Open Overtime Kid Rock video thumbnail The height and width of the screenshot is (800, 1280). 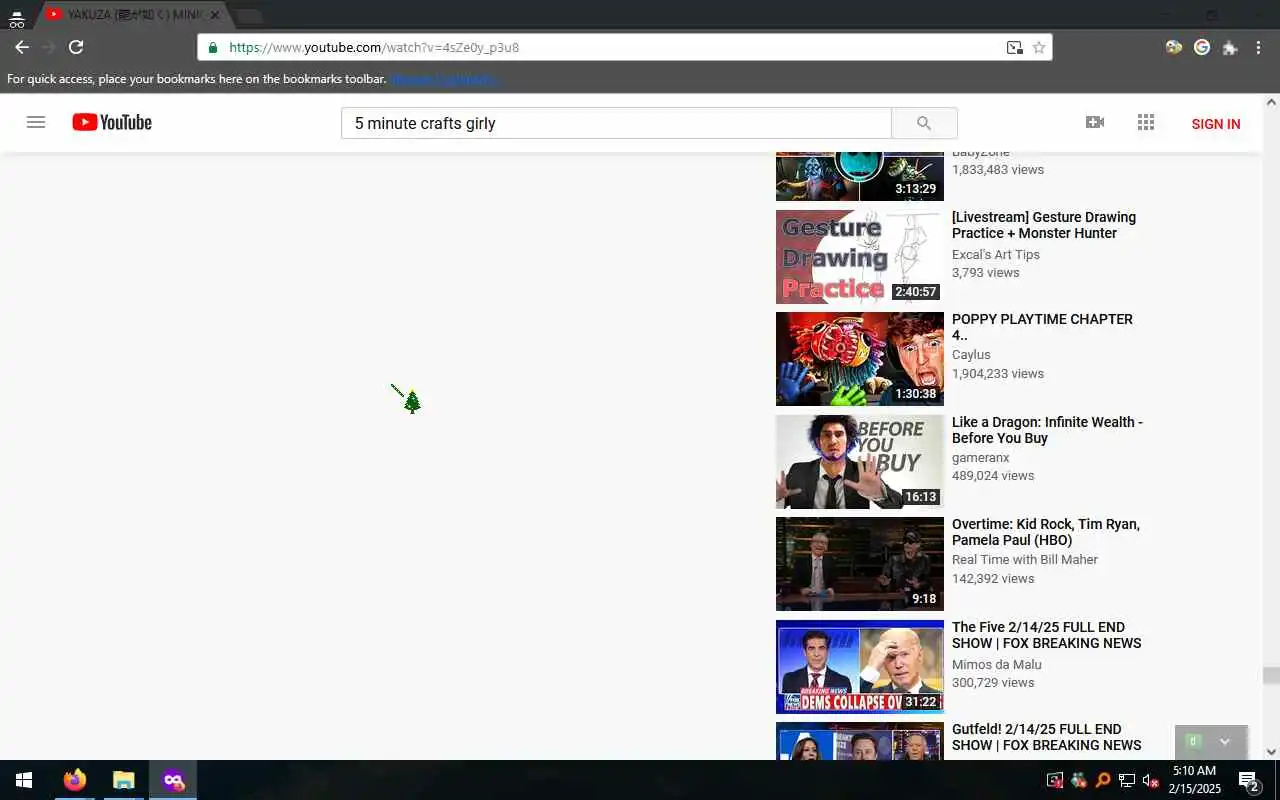click(860, 564)
